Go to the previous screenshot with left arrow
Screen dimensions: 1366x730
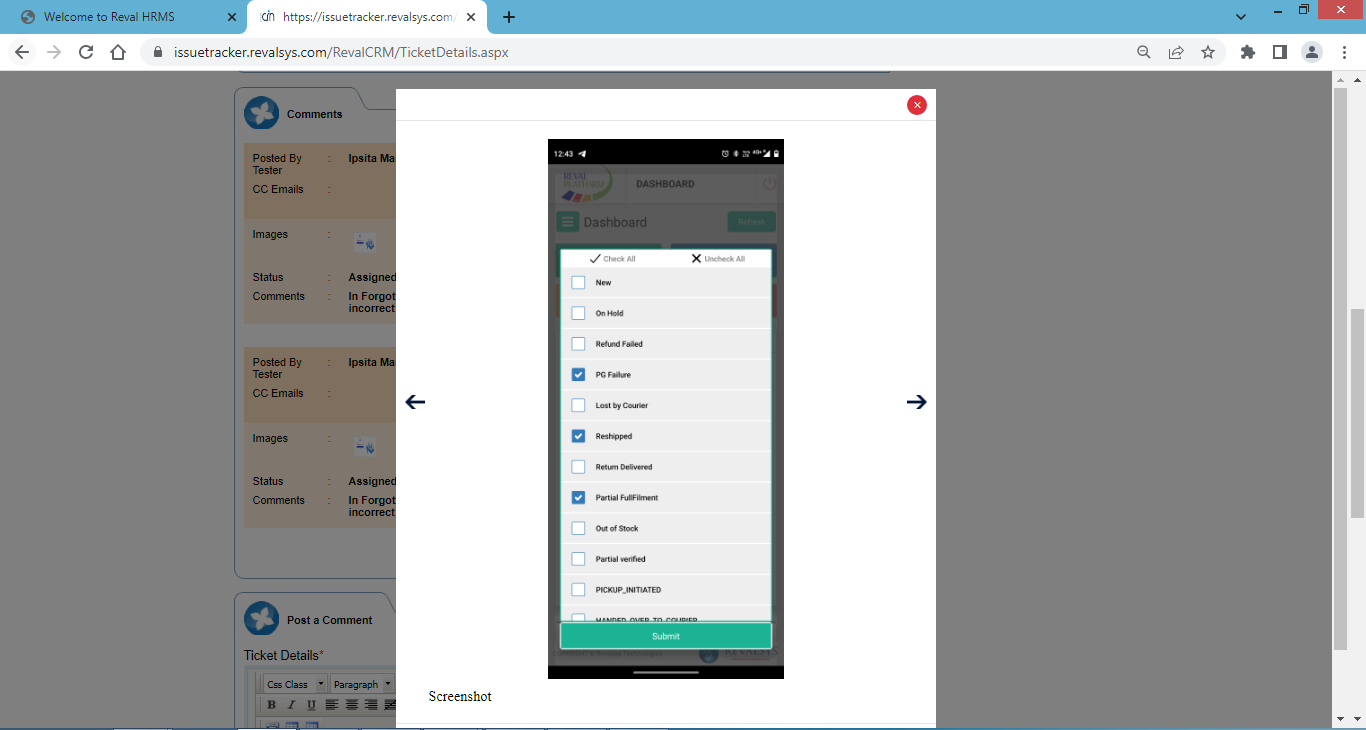pos(415,402)
